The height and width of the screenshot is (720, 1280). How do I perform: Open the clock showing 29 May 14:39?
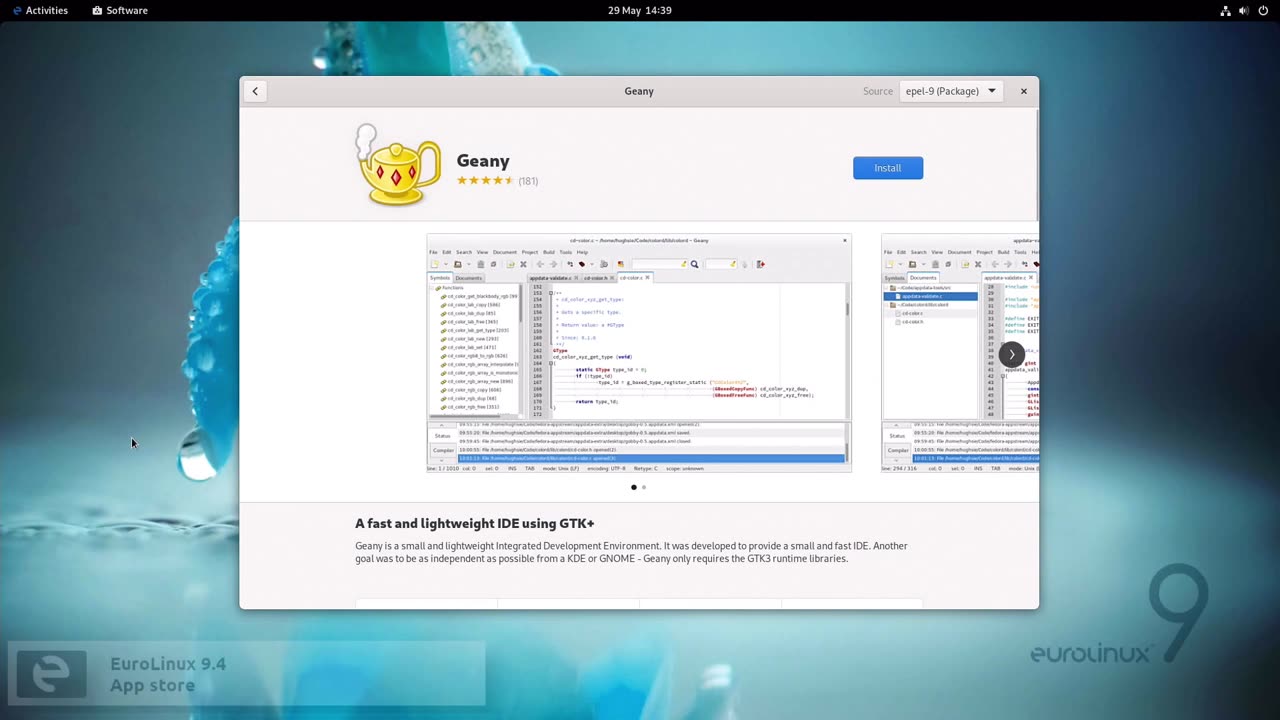tap(640, 10)
